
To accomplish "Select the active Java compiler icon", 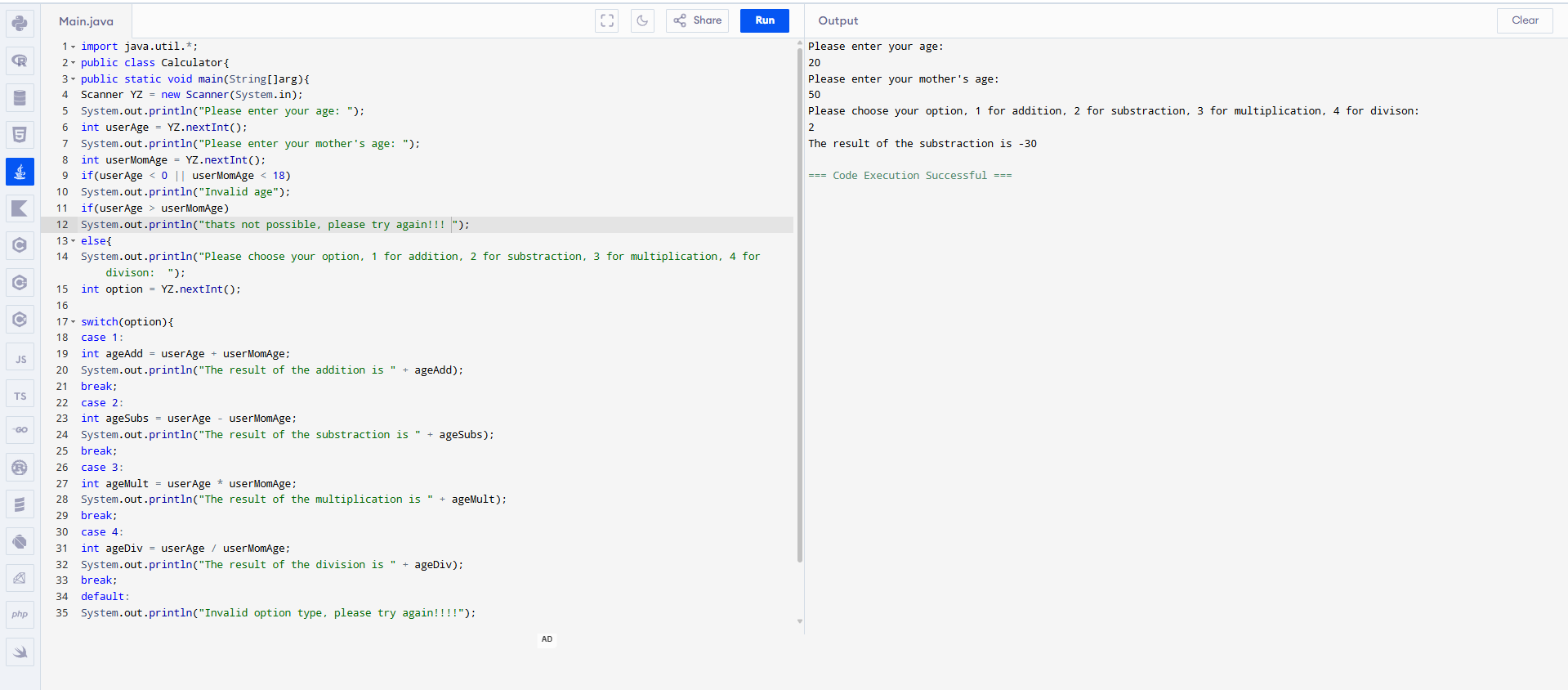I will [20, 172].
